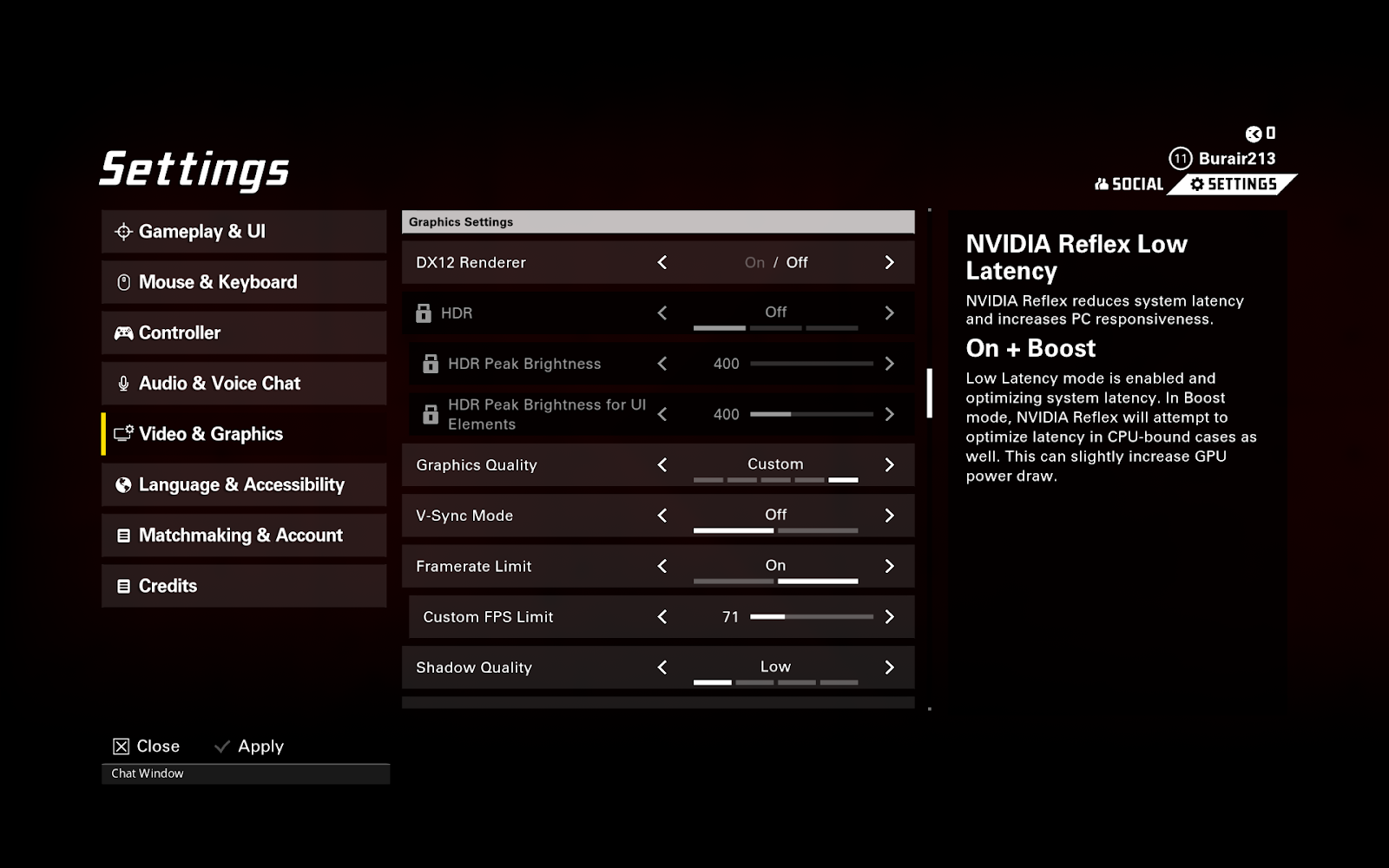Click left arrow on the HDR row
Viewport: 1389px width, 868px height.
click(662, 312)
